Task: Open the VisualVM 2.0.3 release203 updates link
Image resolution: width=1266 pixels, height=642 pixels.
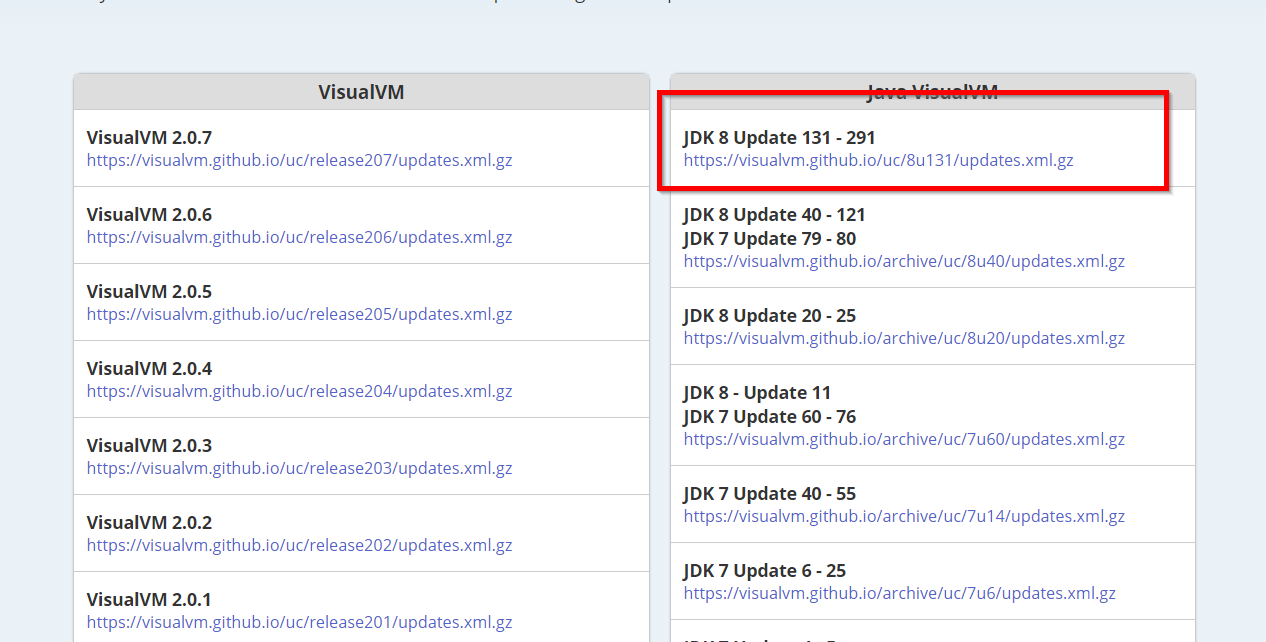Action: [299, 468]
